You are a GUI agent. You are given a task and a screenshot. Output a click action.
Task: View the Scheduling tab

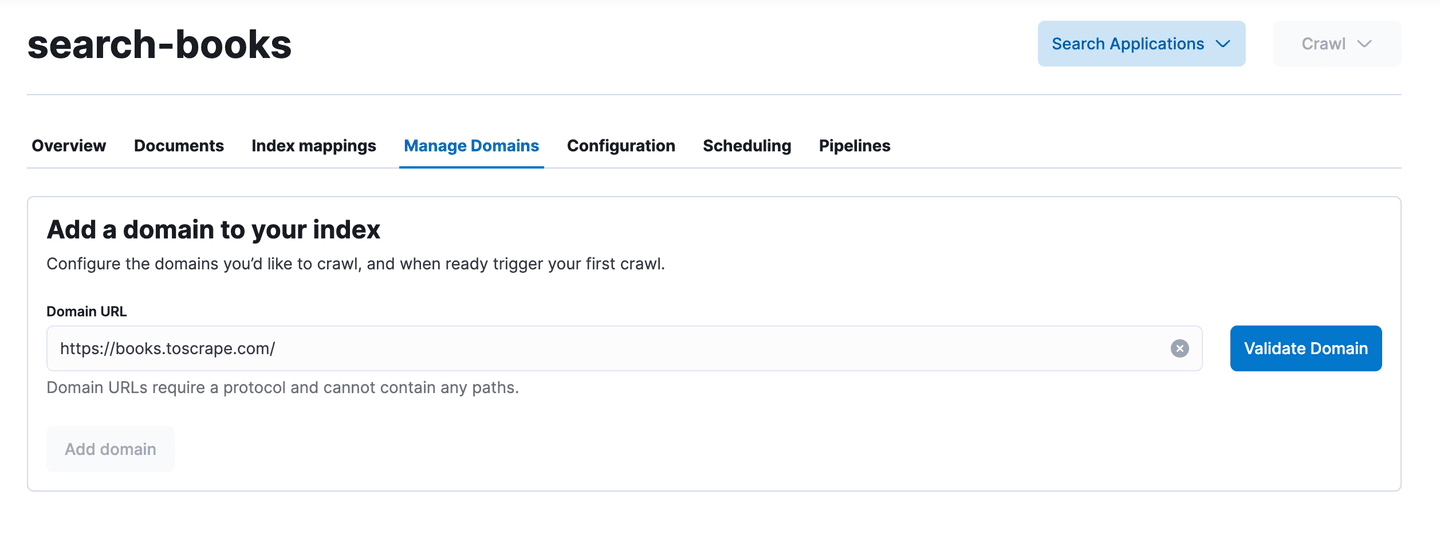pyautogui.click(x=747, y=146)
